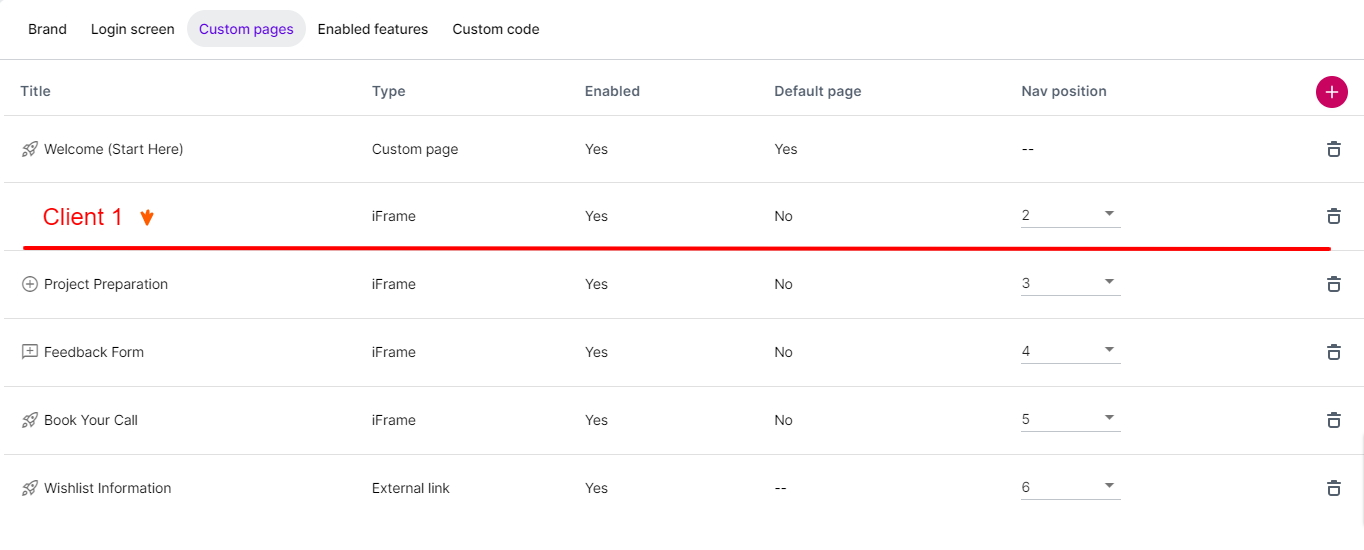1364x550 pixels.
Task: Click the Nav position column header
Action: pos(1064,91)
